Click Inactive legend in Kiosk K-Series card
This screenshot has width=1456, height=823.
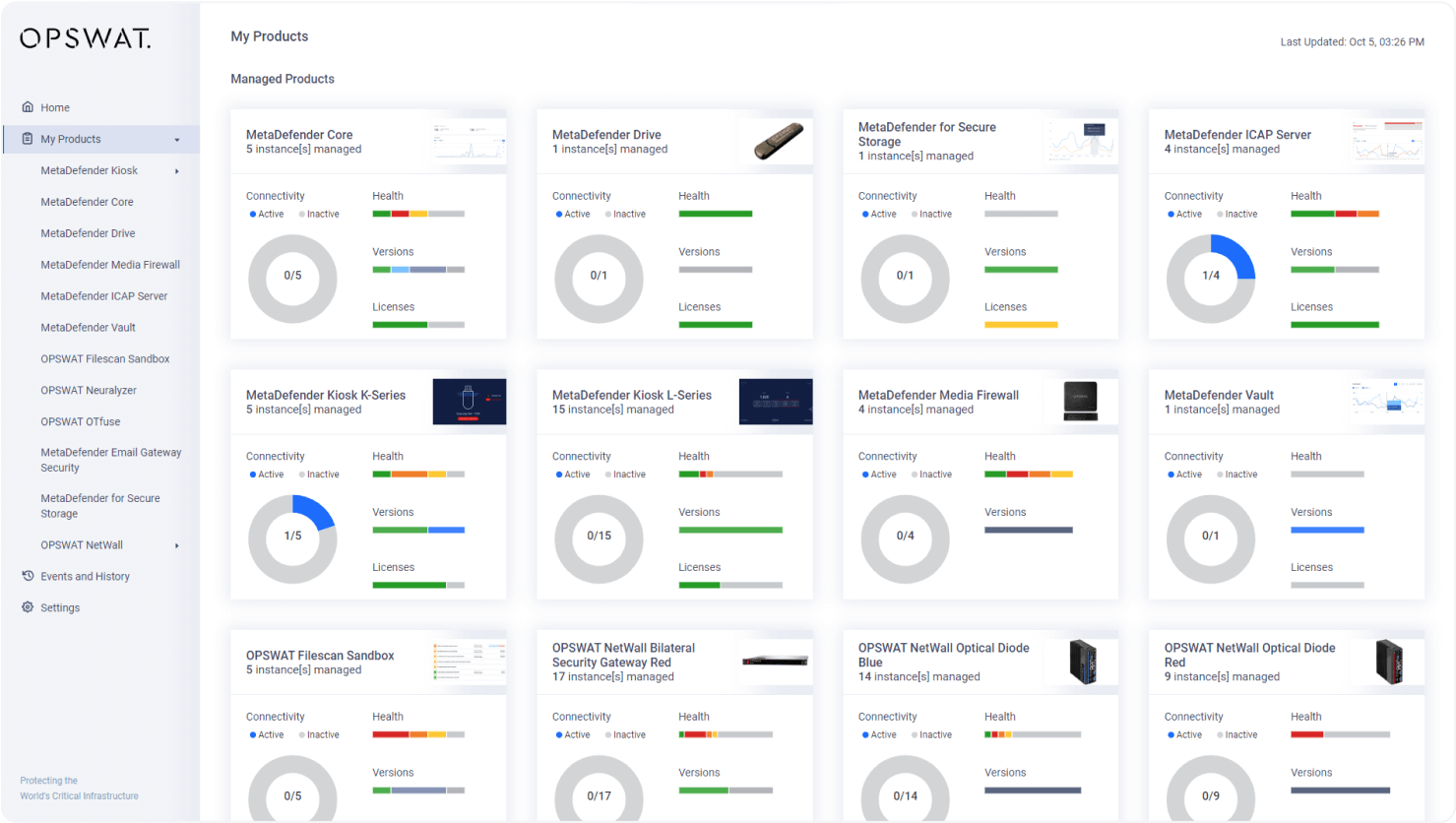[319, 475]
